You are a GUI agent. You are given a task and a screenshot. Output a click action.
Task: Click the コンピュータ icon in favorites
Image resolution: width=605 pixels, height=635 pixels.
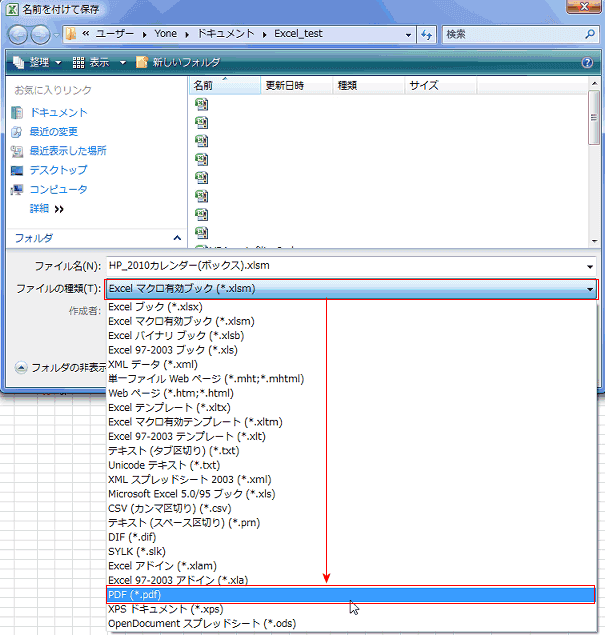coord(17,189)
